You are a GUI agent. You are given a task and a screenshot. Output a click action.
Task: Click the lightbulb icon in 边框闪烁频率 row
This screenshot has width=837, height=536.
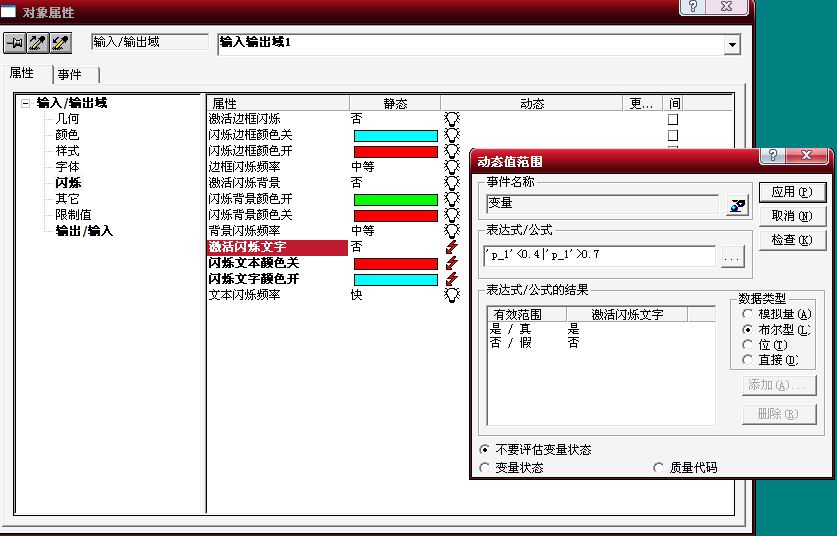(x=452, y=167)
